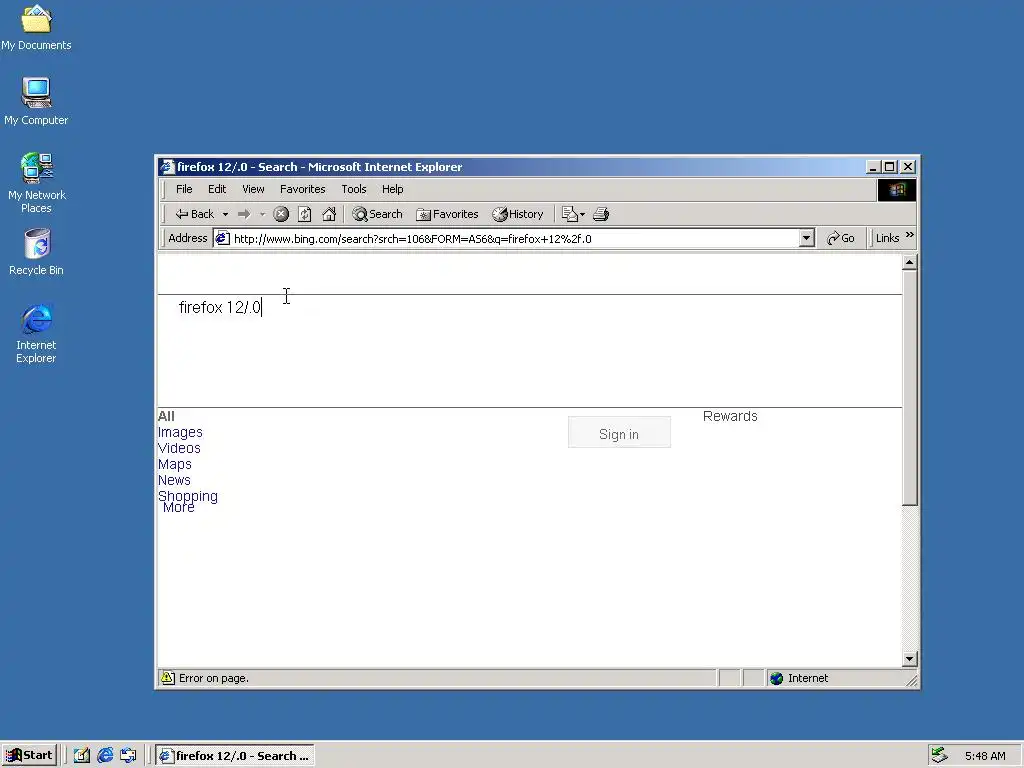Open the Search pane toolbar button
The height and width of the screenshot is (768, 1024).
pyautogui.click(x=377, y=214)
